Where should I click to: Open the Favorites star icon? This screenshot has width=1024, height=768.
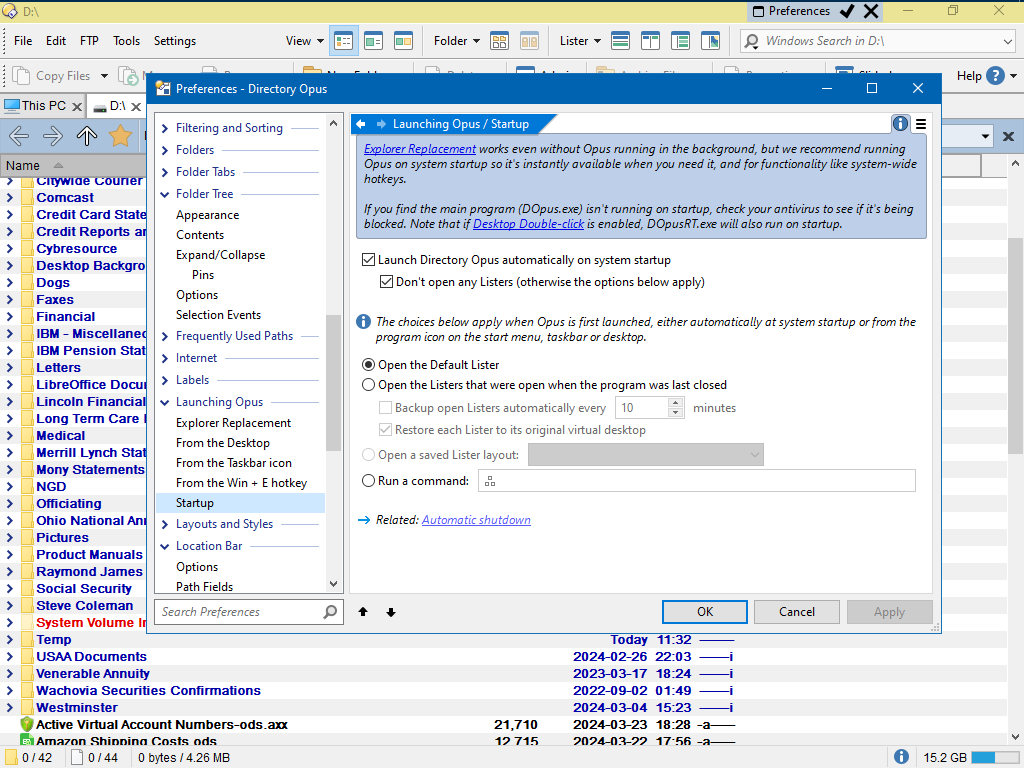click(x=120, y=136)
